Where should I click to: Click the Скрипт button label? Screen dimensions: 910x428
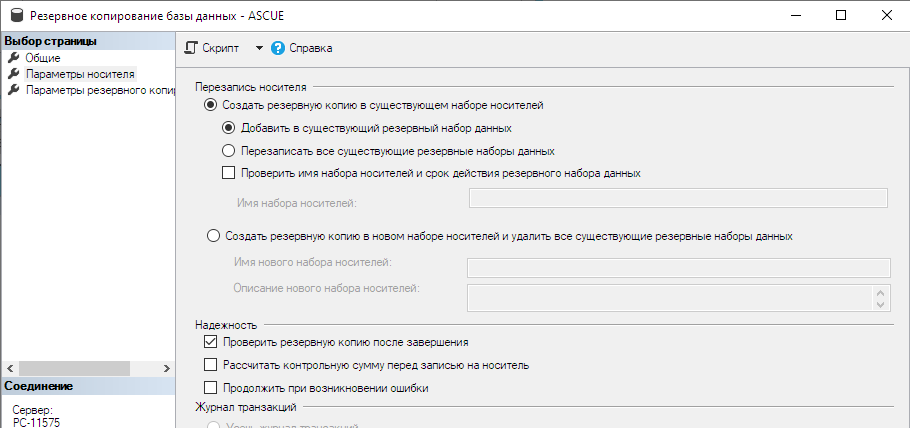click(221, 48)
